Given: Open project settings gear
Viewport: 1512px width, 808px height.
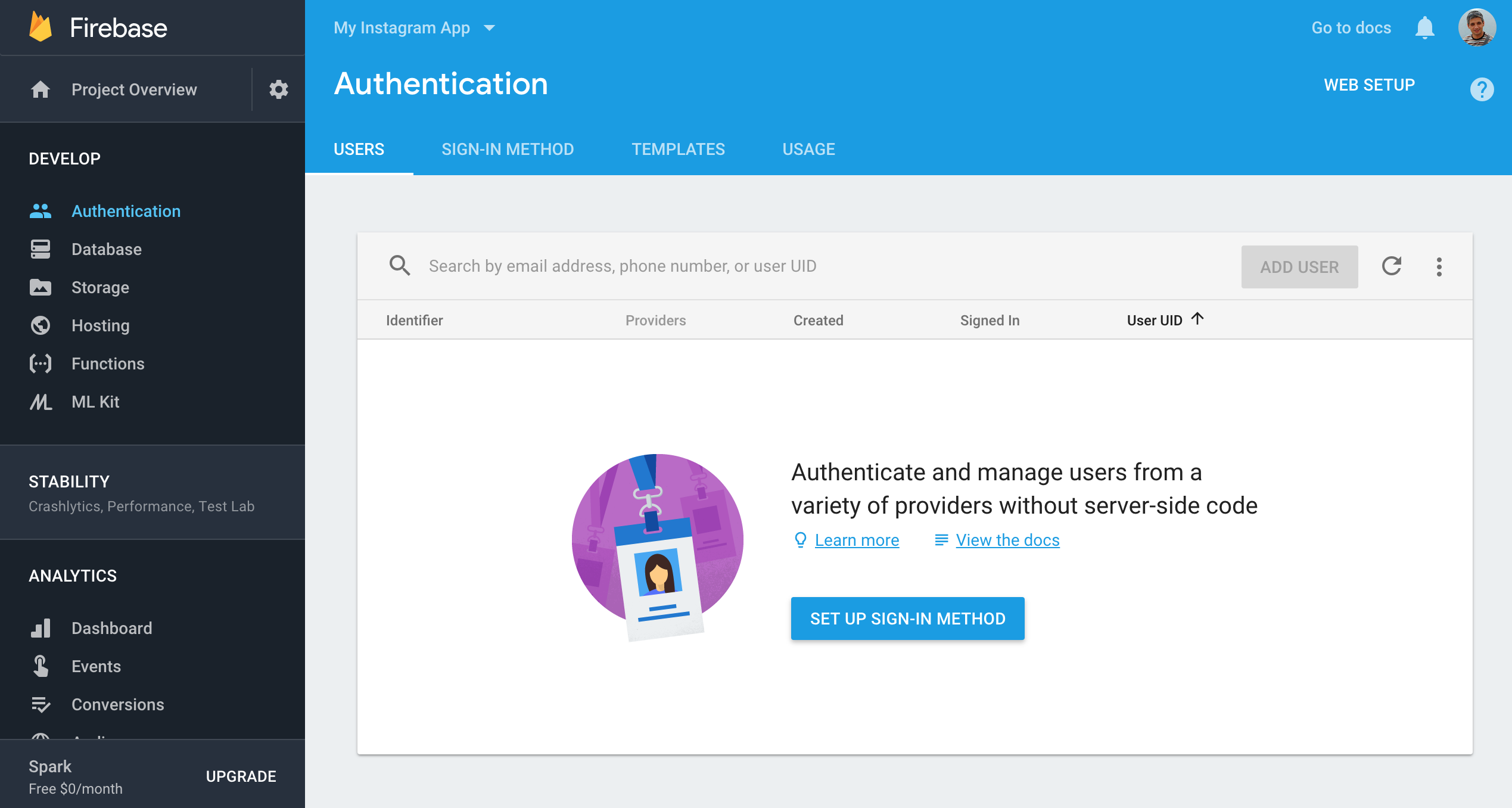Looking at the screenshot, I should (x=278, y=89).
